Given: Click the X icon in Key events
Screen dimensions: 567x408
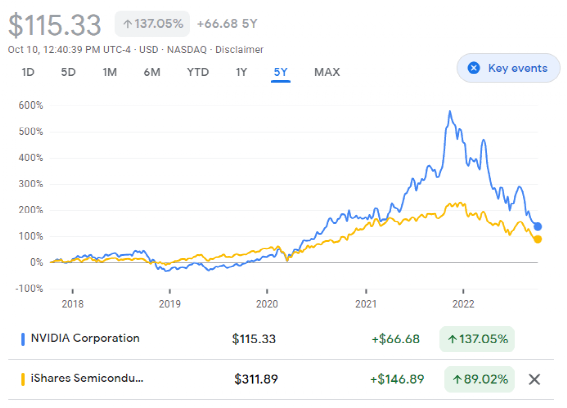Looking at the screenshot, I should coord(474,68).
